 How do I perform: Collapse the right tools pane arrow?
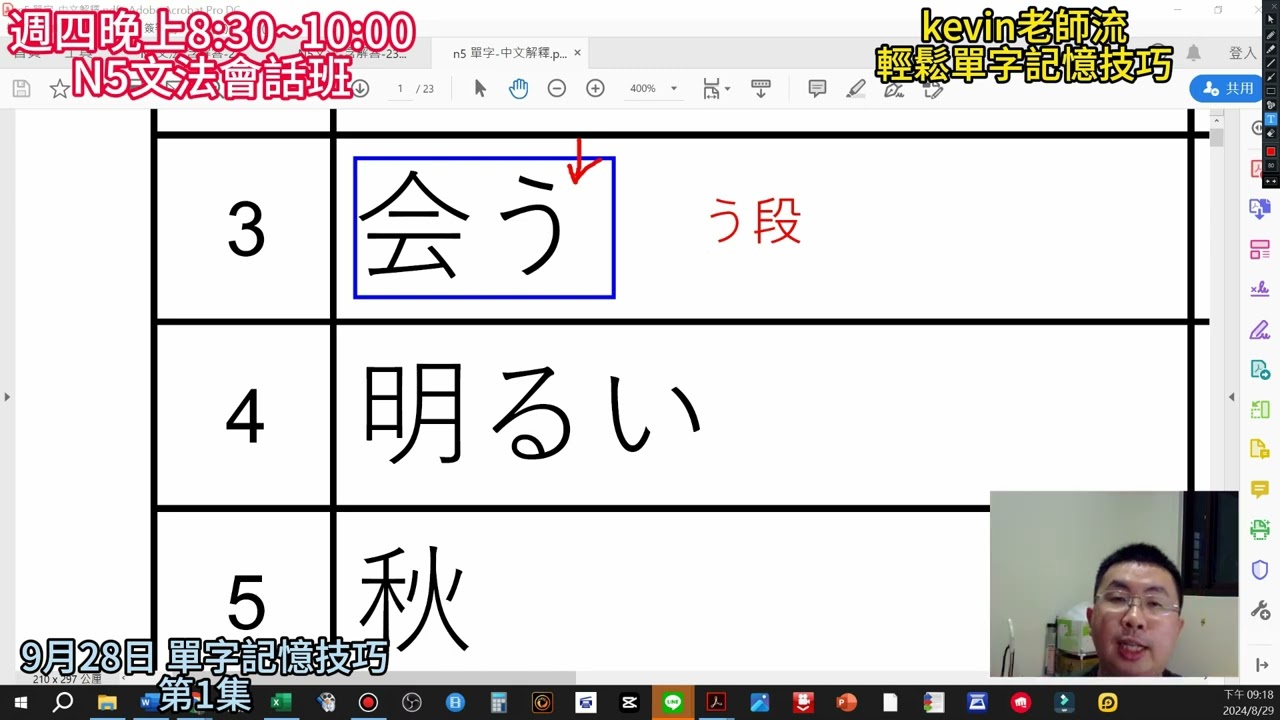coord(1261,665)
